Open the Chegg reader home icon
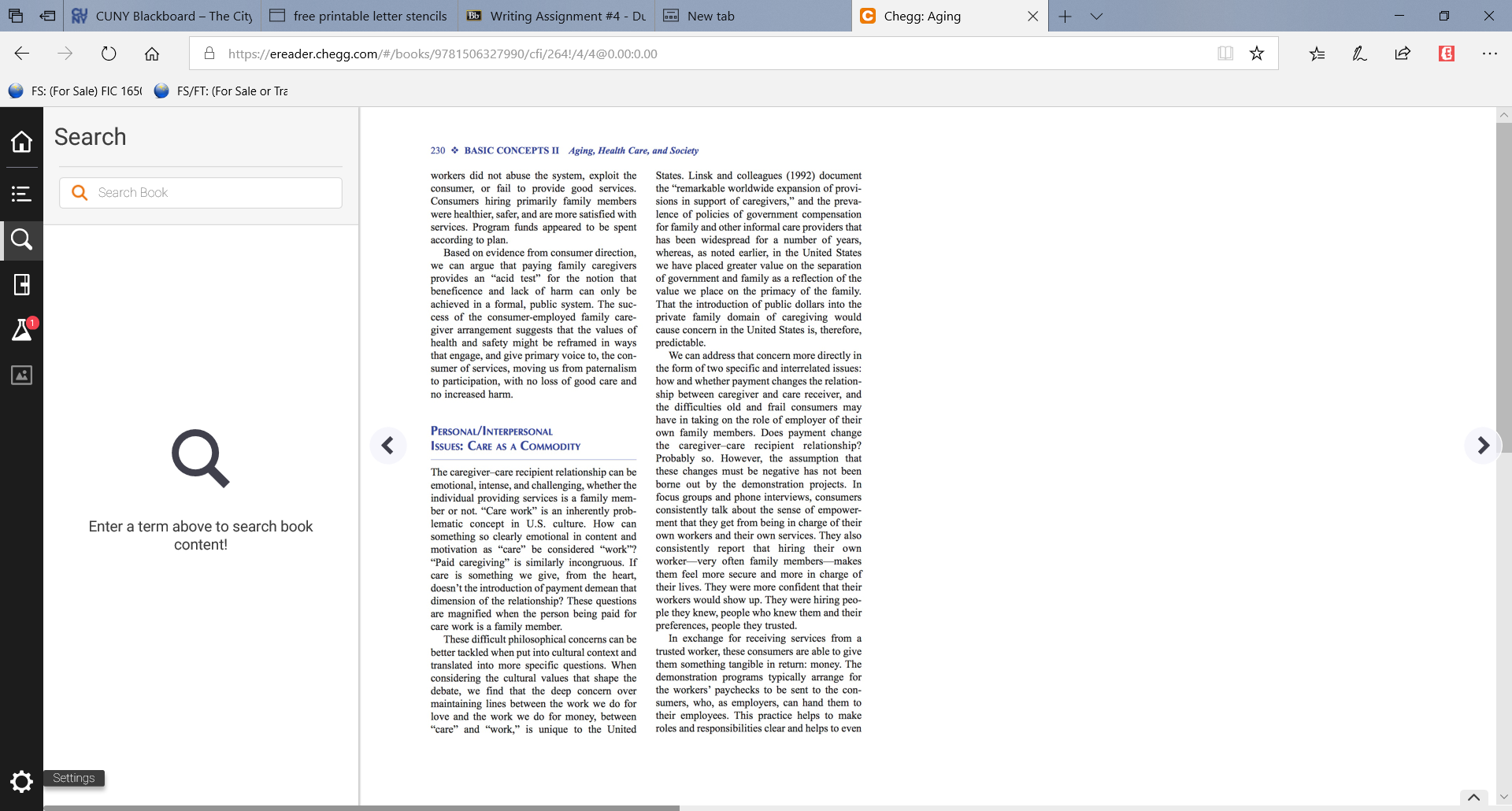Image resolution: width=1512 pixels, height=811 pixels. coord(21,142)
